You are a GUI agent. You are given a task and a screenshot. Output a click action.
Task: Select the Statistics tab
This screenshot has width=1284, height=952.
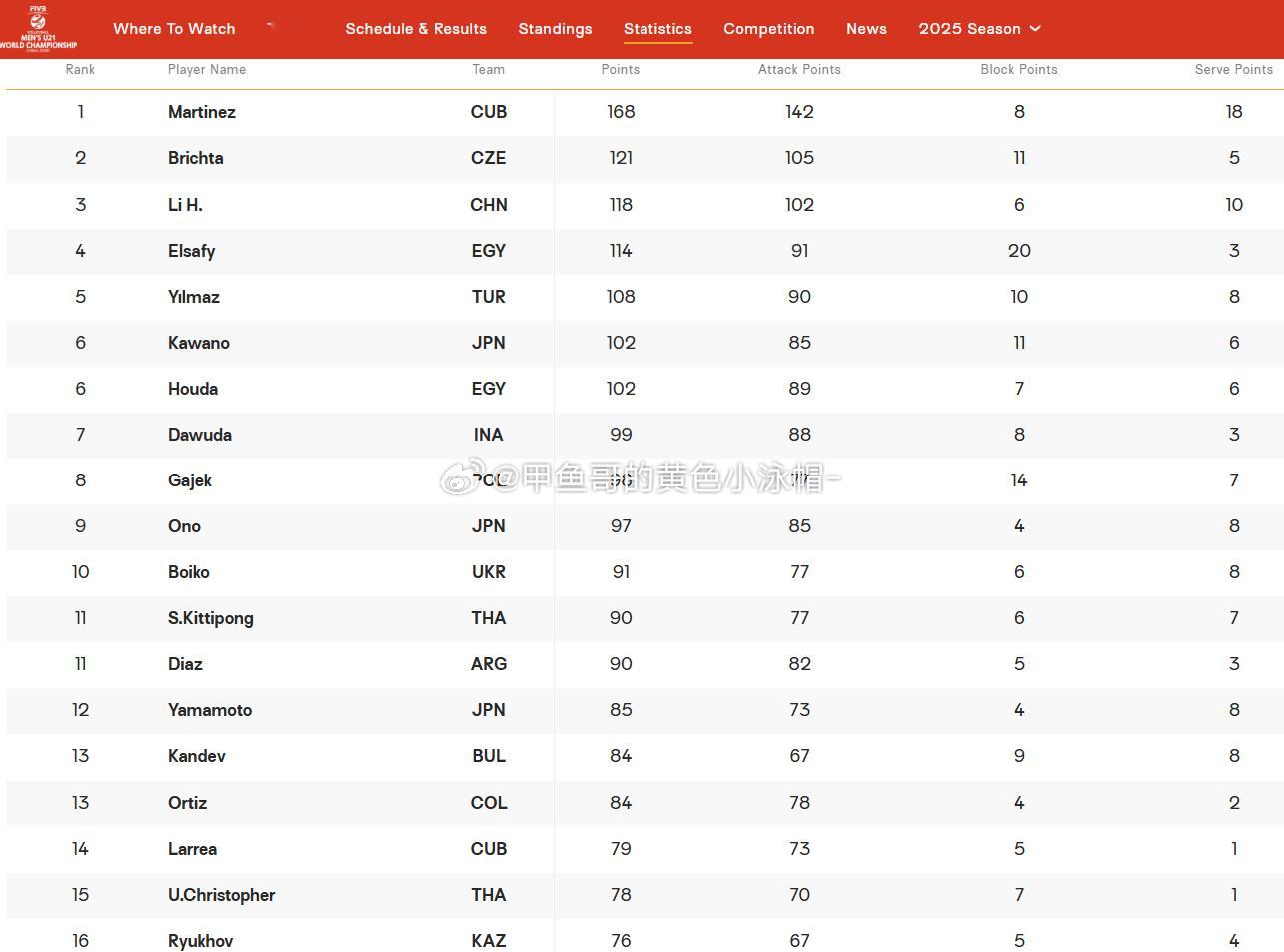tap(657, 29)
